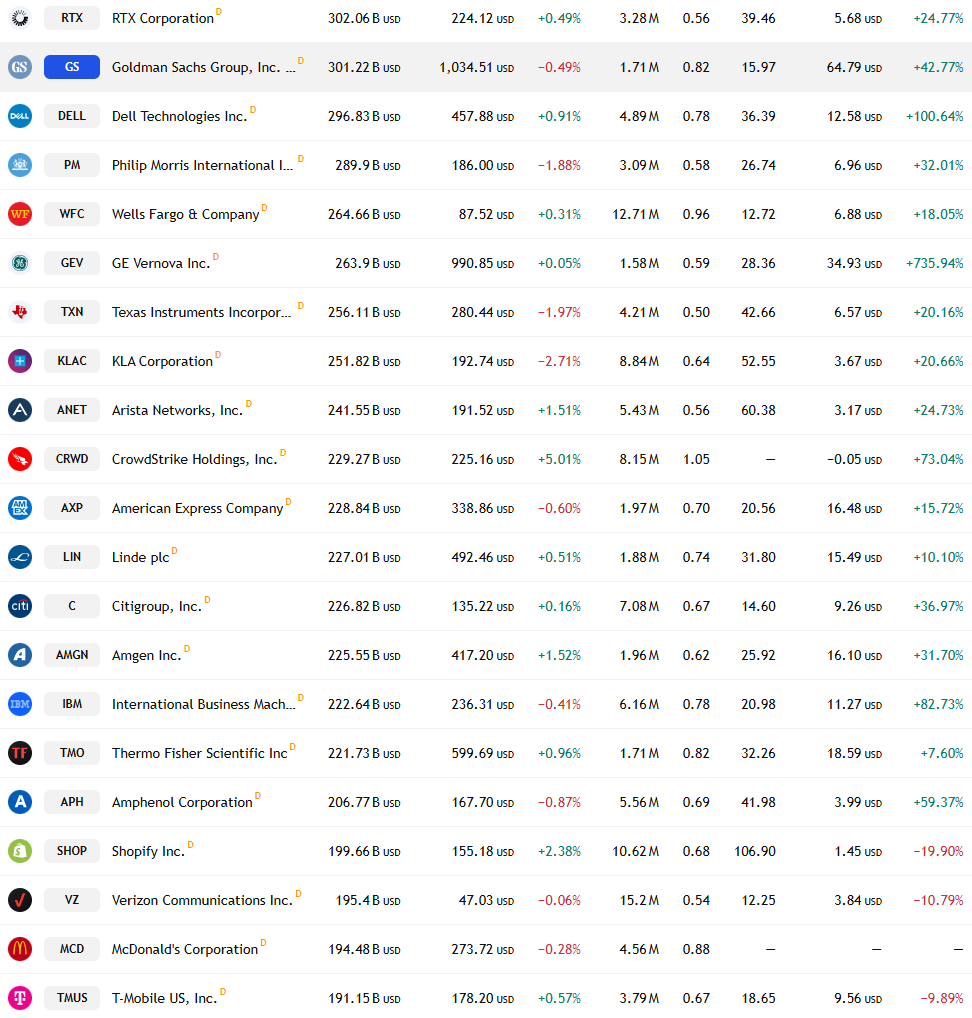
Task: Click the Texas Instruments logo icon
Action: point(20,312)
